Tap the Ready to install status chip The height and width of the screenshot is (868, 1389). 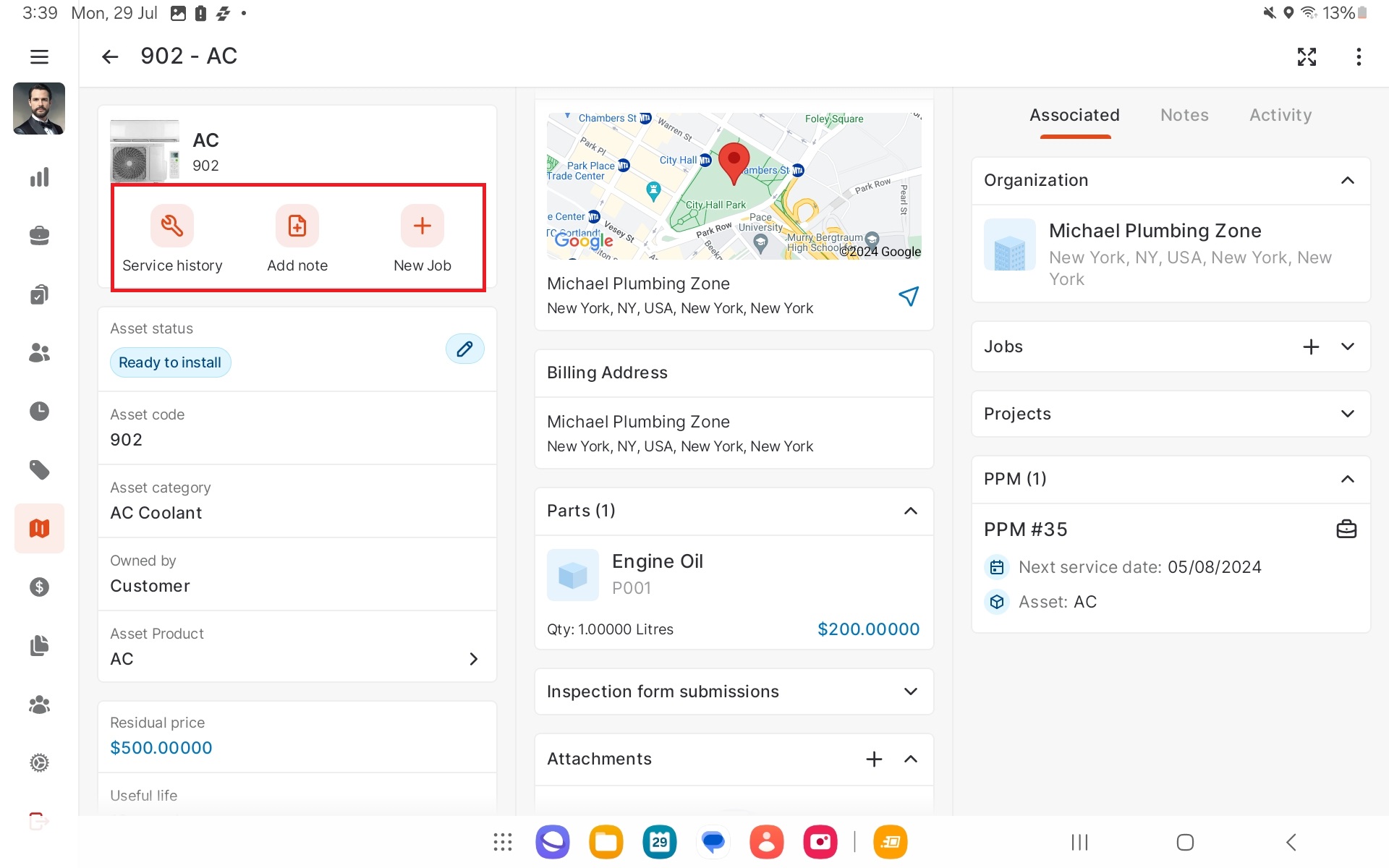[170, 362]
